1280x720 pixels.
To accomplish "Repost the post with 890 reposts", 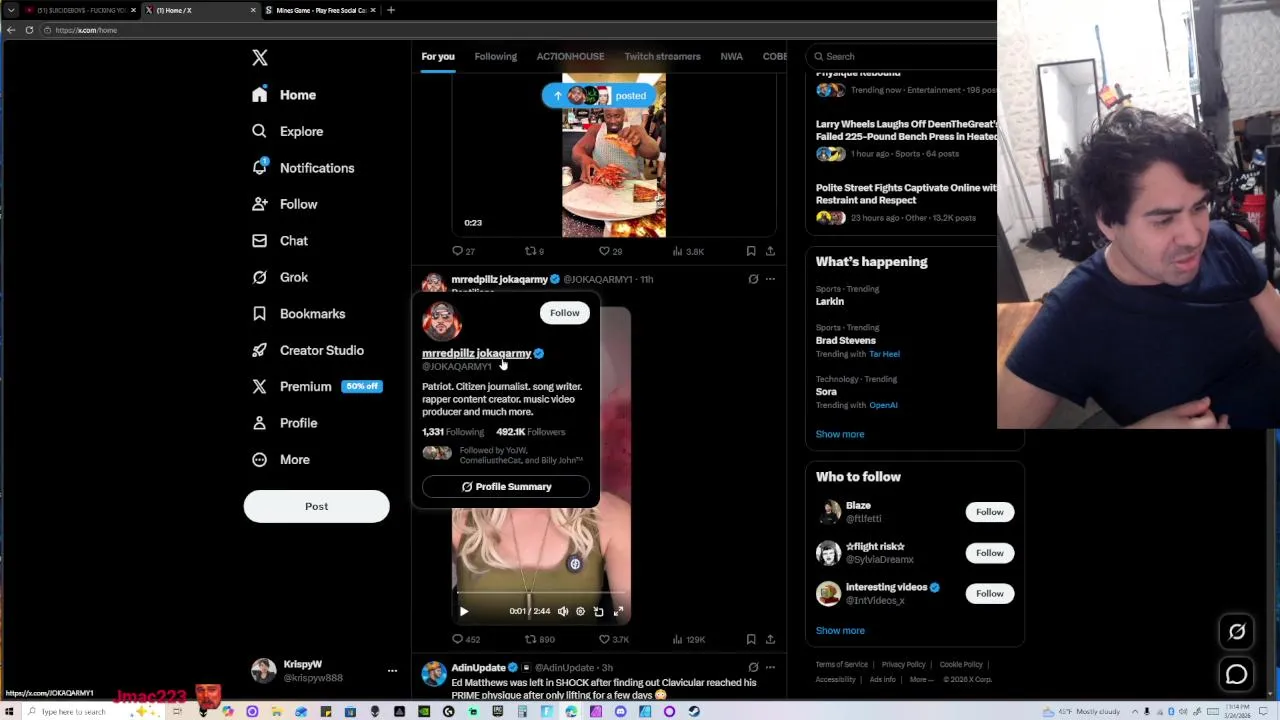I will (540, 639).
